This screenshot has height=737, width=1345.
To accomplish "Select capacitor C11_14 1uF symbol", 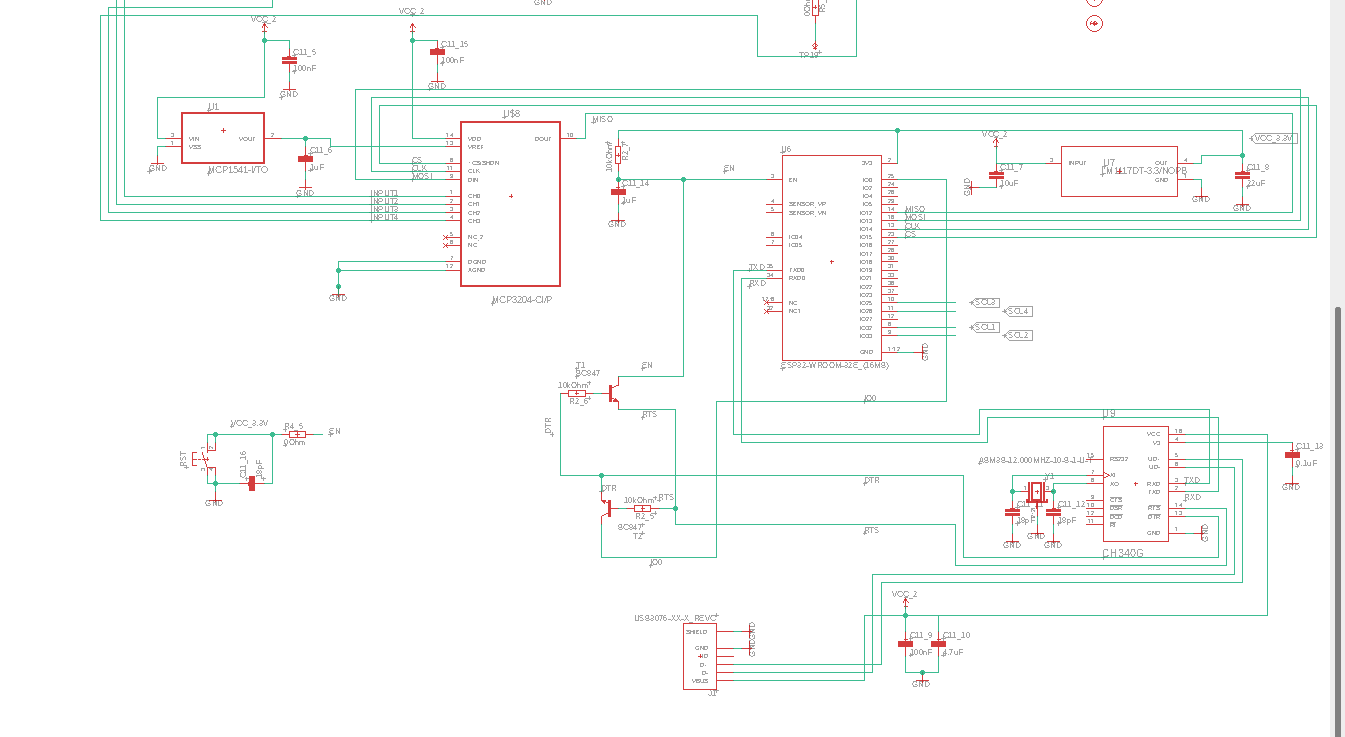I will click(x=618, y=192).
